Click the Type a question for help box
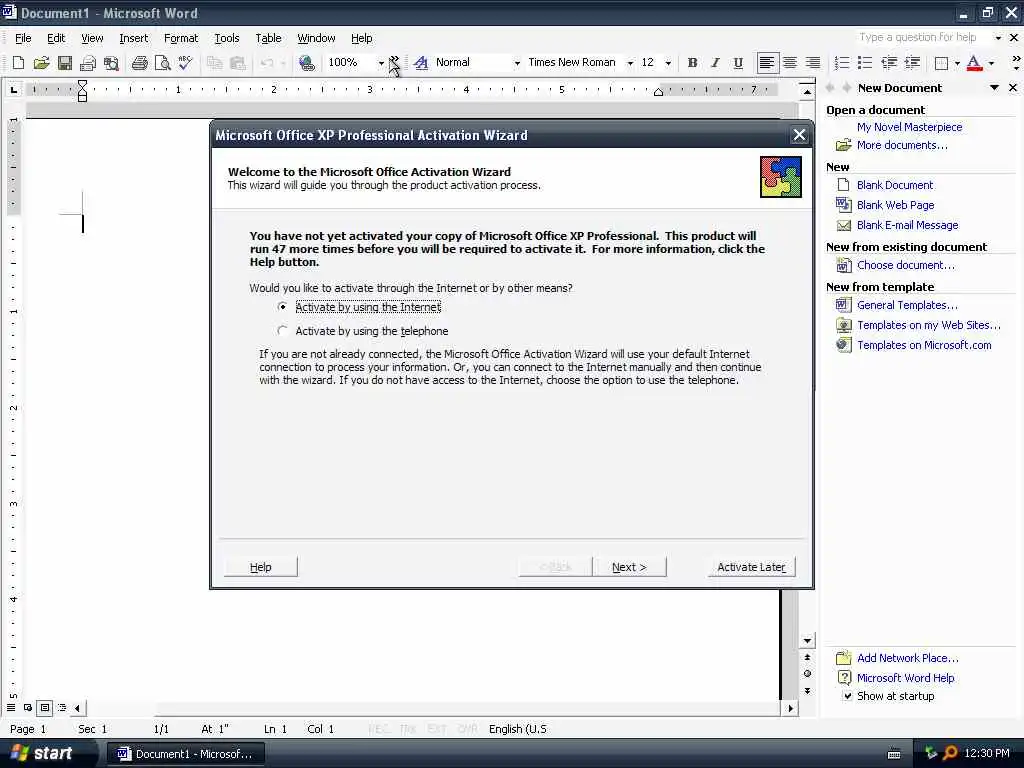1024x768 pixels. [925, 37]
